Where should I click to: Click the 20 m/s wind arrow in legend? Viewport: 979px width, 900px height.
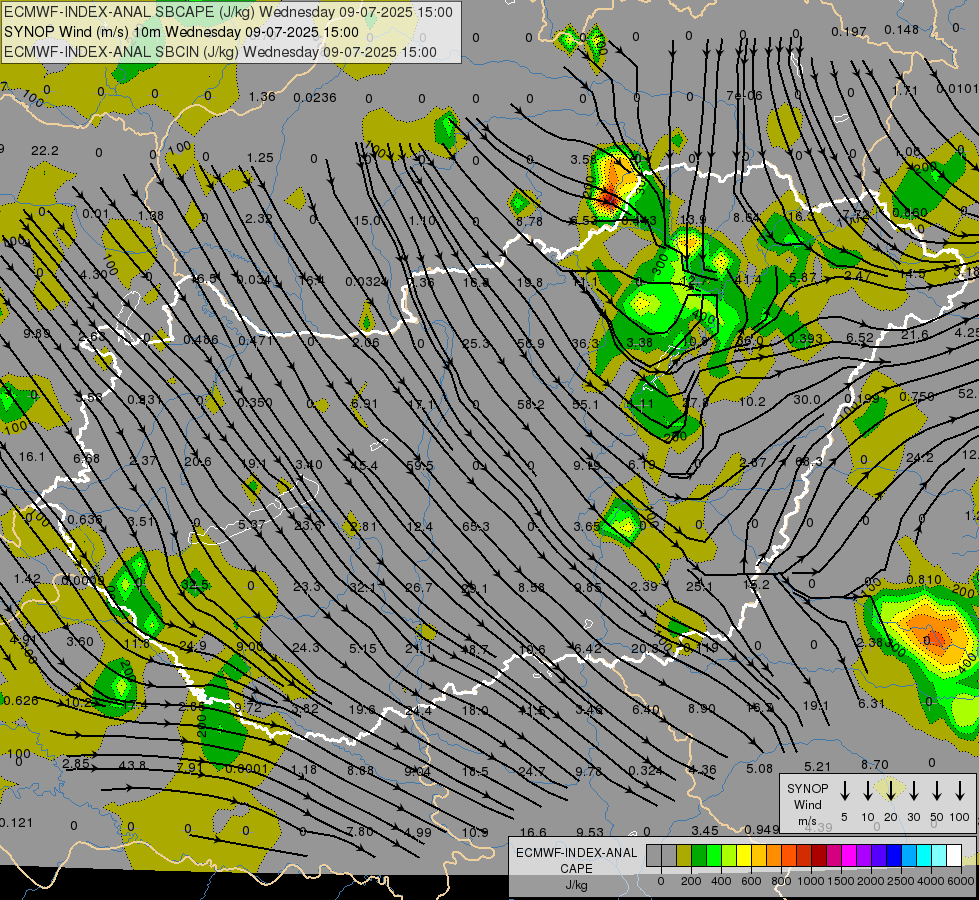point(891,791)
